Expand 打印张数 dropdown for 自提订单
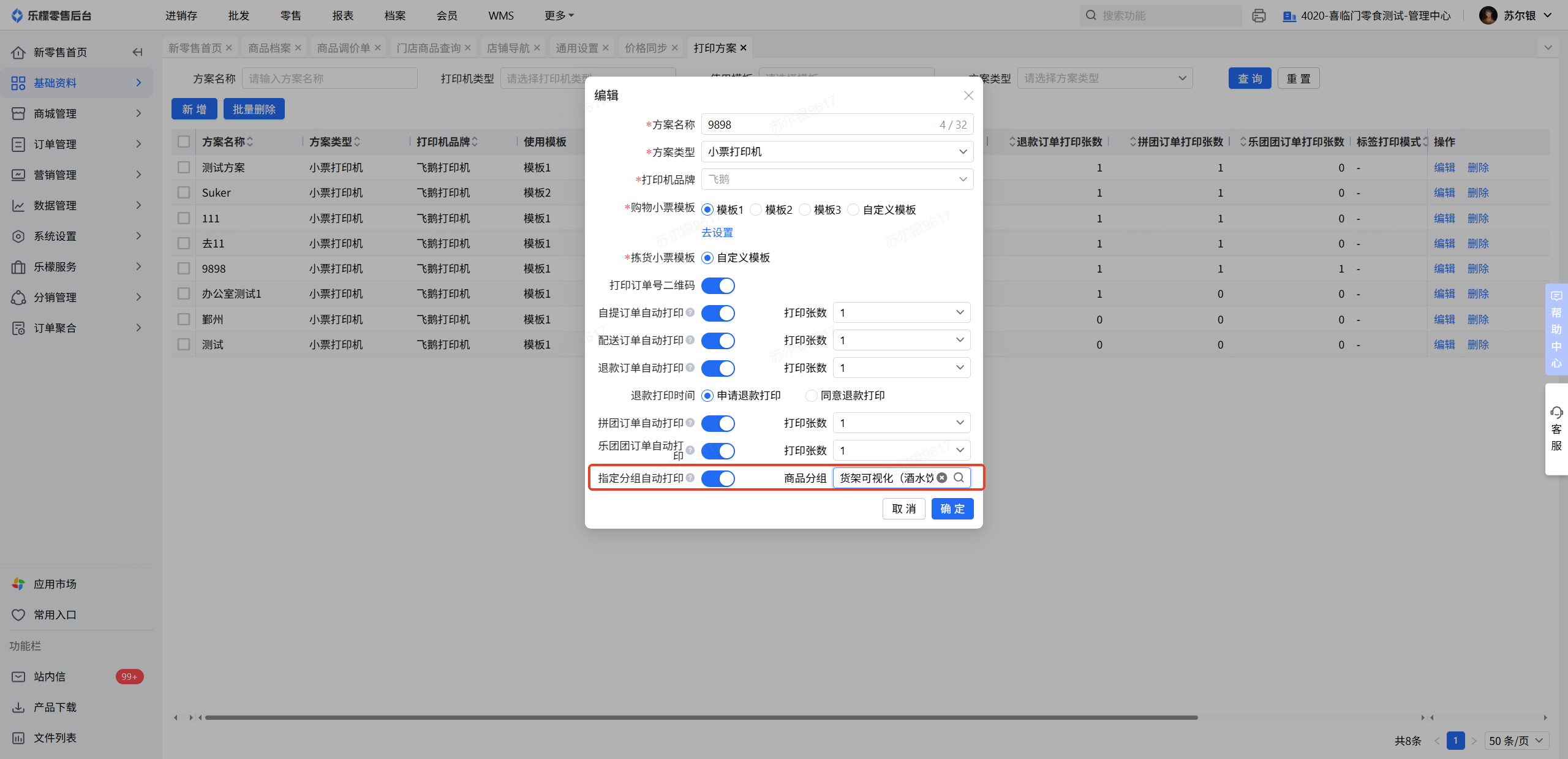The width and height of the screenshot is (1568, 759). click(901, 313)
